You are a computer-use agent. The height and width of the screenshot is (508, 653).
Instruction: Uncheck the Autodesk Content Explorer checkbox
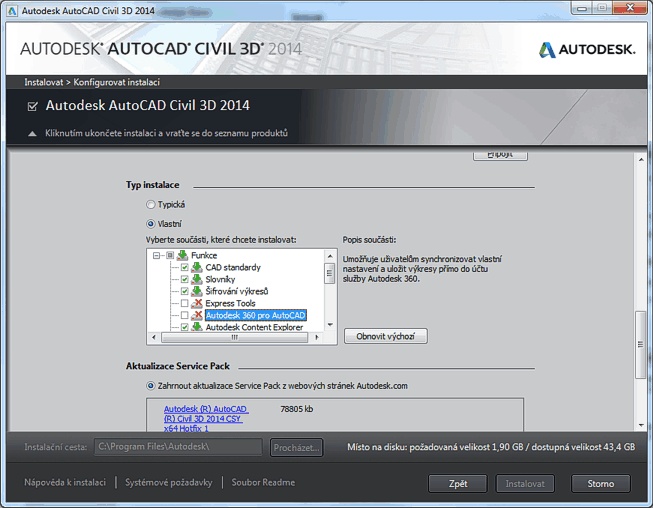(184, 327)
